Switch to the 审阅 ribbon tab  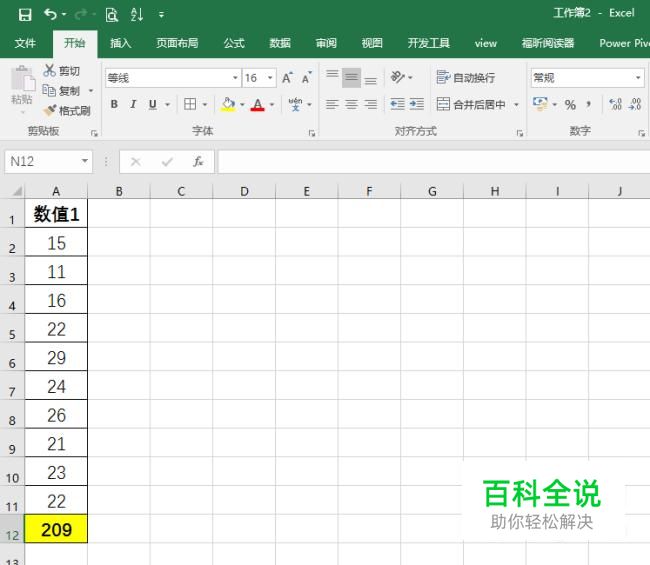click(x=326, y=43)
